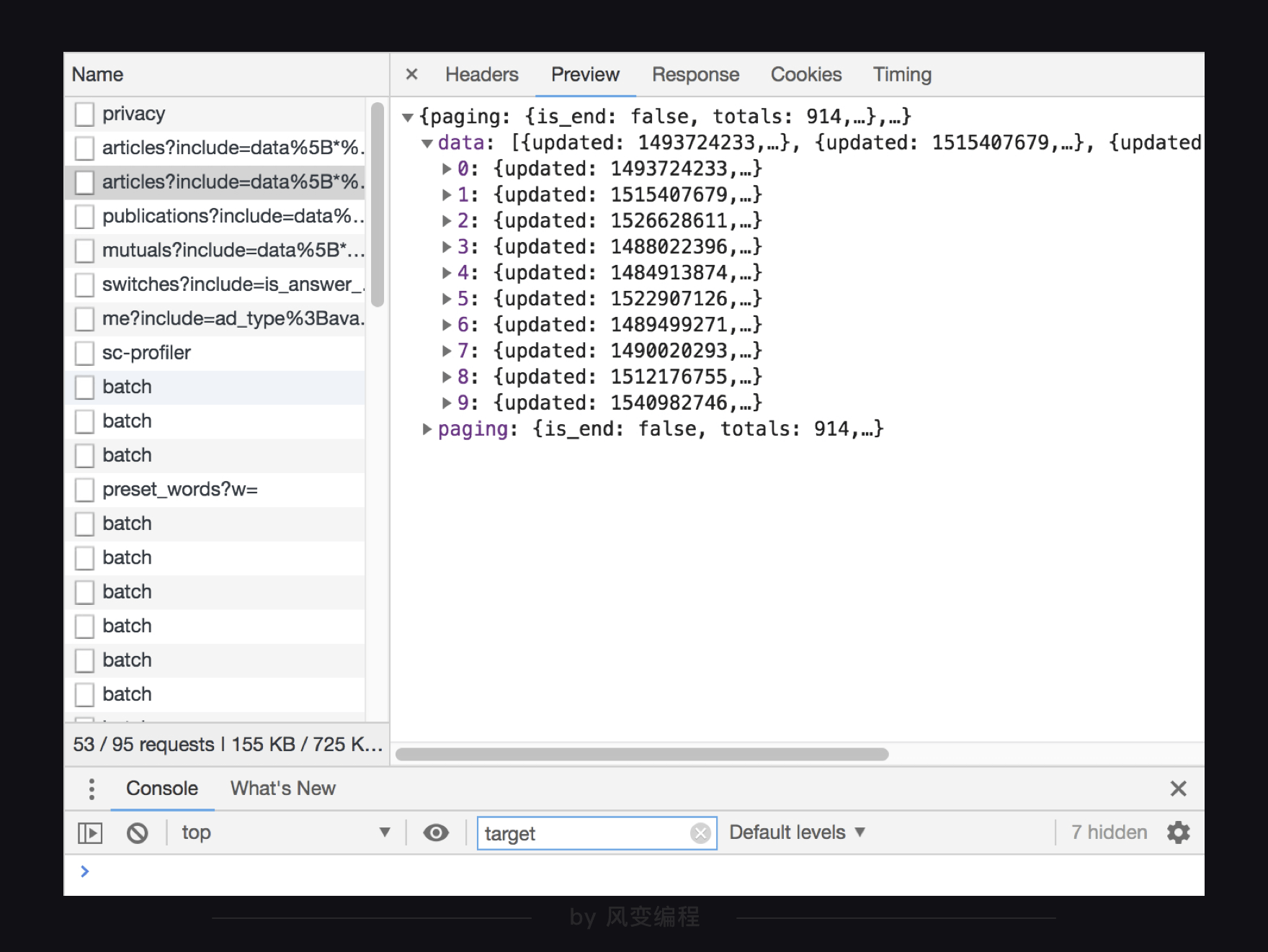Select the mutuals?include request
The height and width of the screenshot is (952, 1268).
pyautogui.click(x=215, y=251)
